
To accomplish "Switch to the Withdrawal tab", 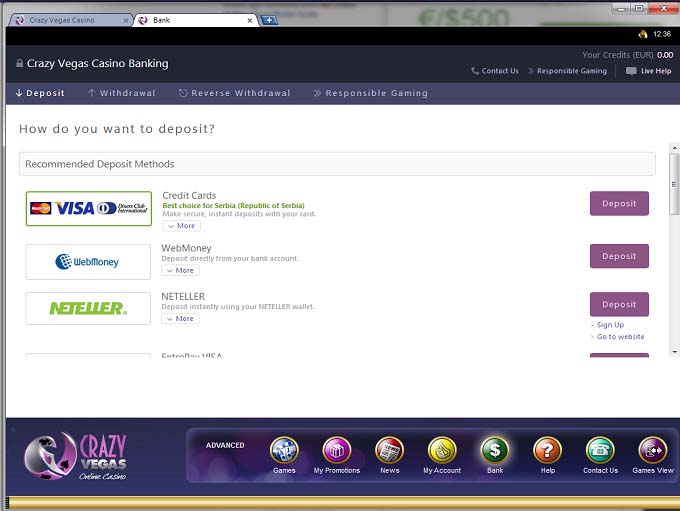I will pos(120,93).
